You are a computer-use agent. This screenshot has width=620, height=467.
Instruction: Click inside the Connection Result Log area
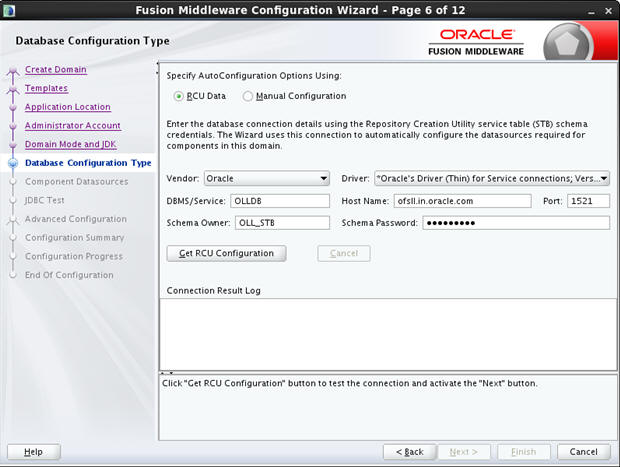point(388,334)
